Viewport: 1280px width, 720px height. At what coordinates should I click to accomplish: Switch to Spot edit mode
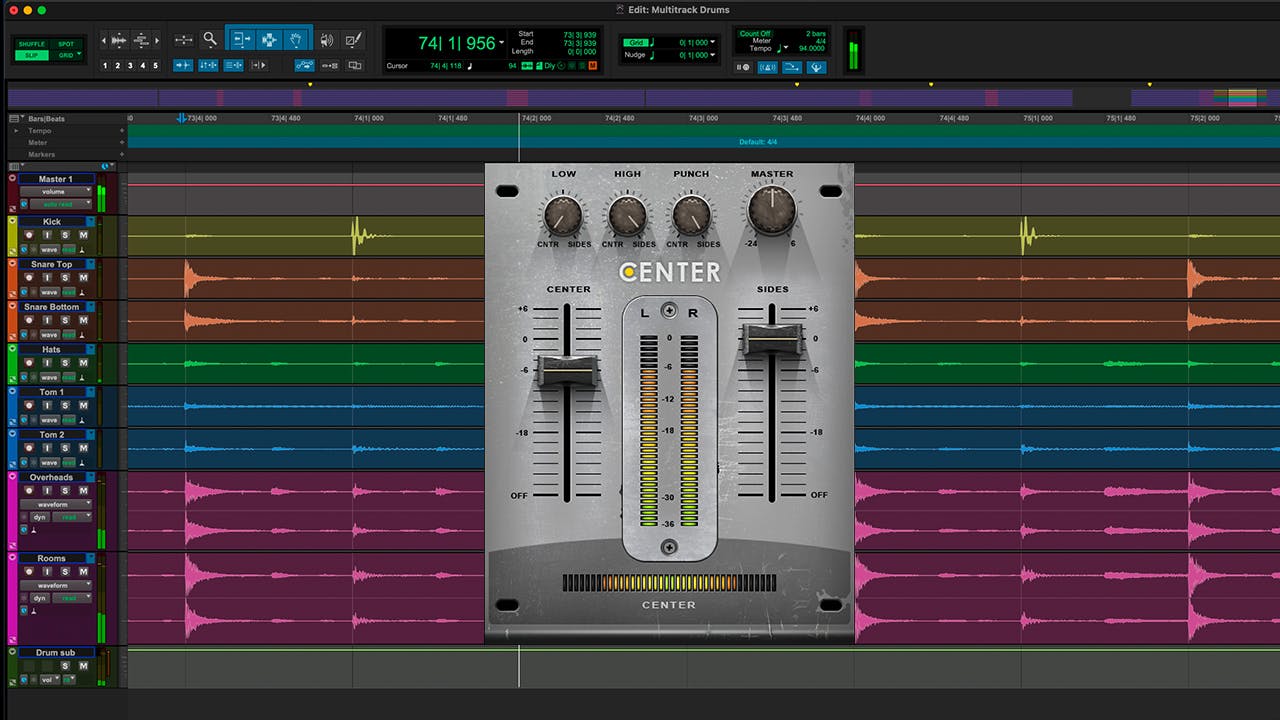click(66, 44)
